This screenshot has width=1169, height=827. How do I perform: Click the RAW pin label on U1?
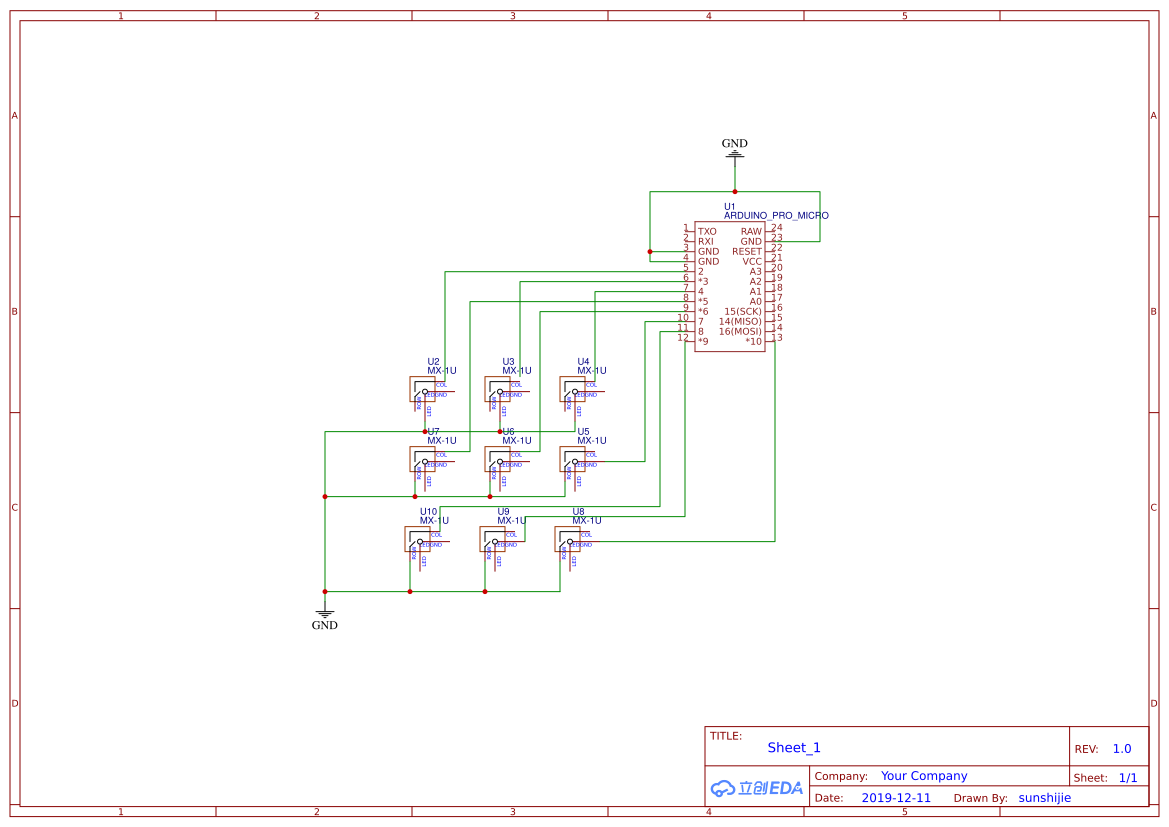tap(752, 232)
